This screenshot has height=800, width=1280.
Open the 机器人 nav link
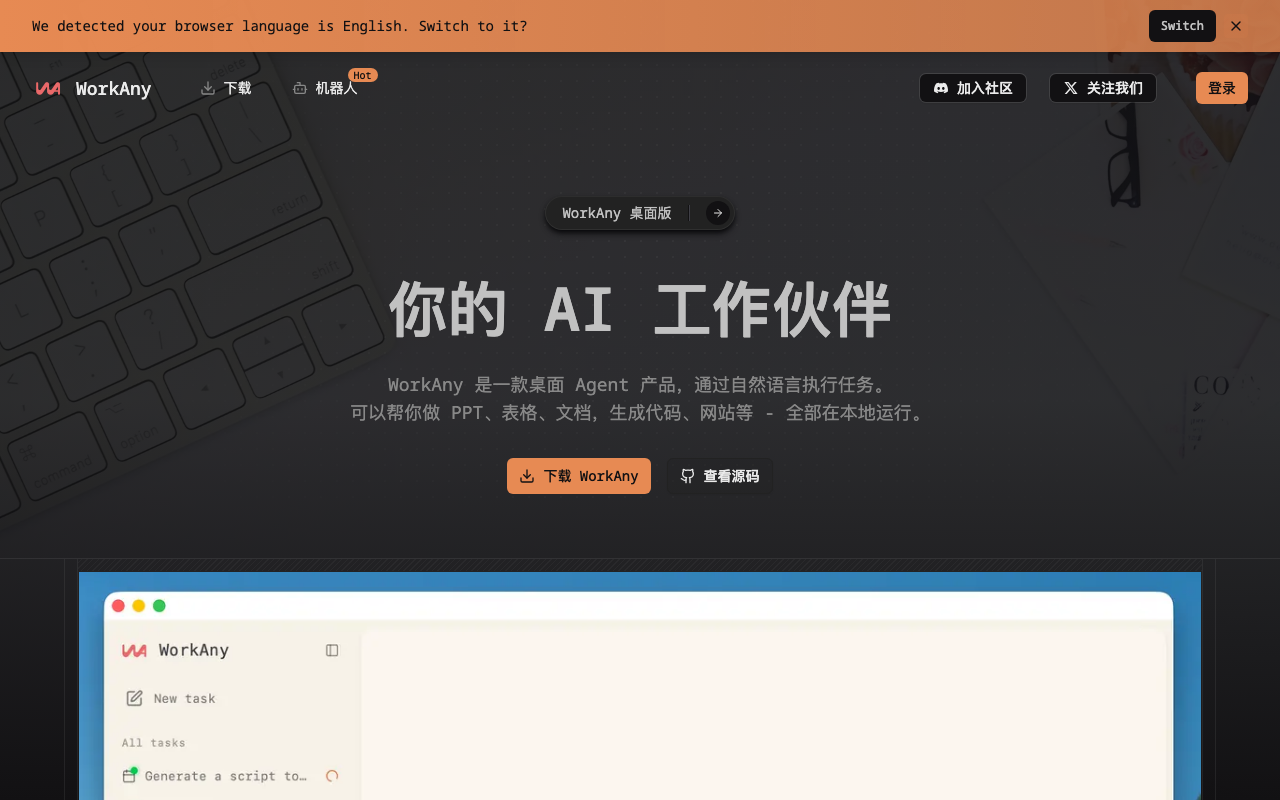(325, 88)
